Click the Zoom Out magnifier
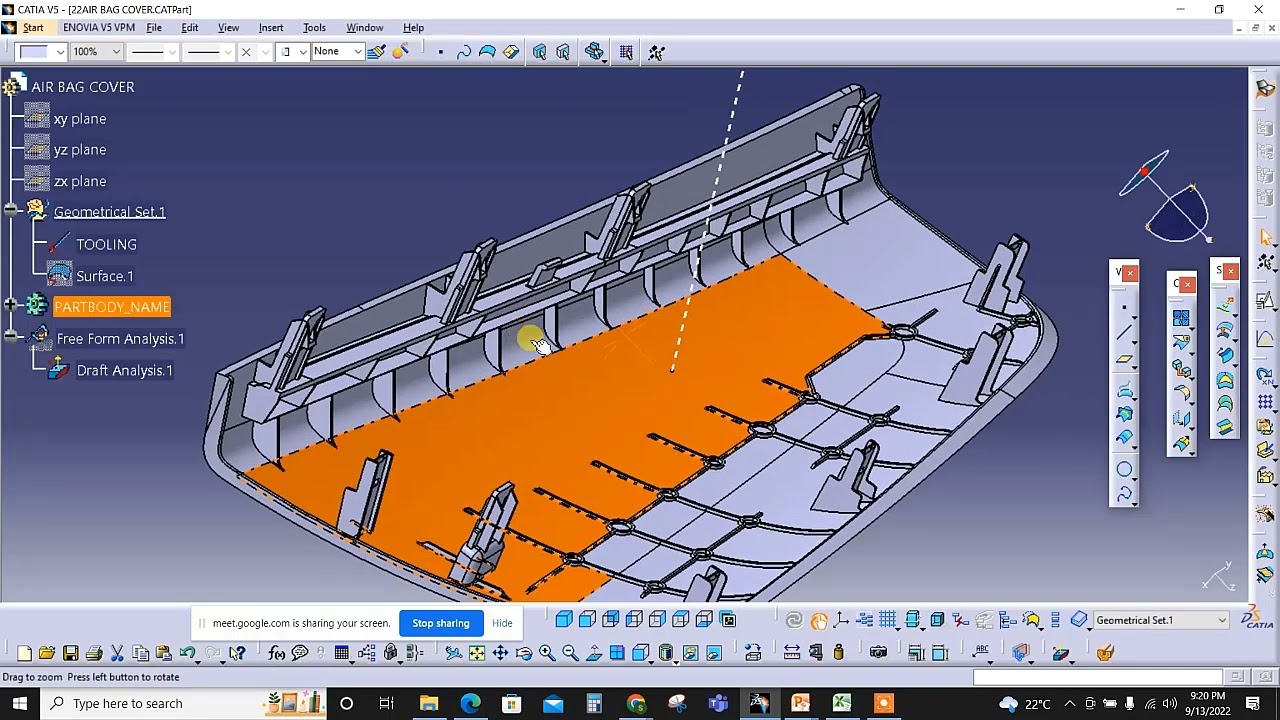Image resolution: width=1280 pixels, height=720 pixels. pos(570,653)
